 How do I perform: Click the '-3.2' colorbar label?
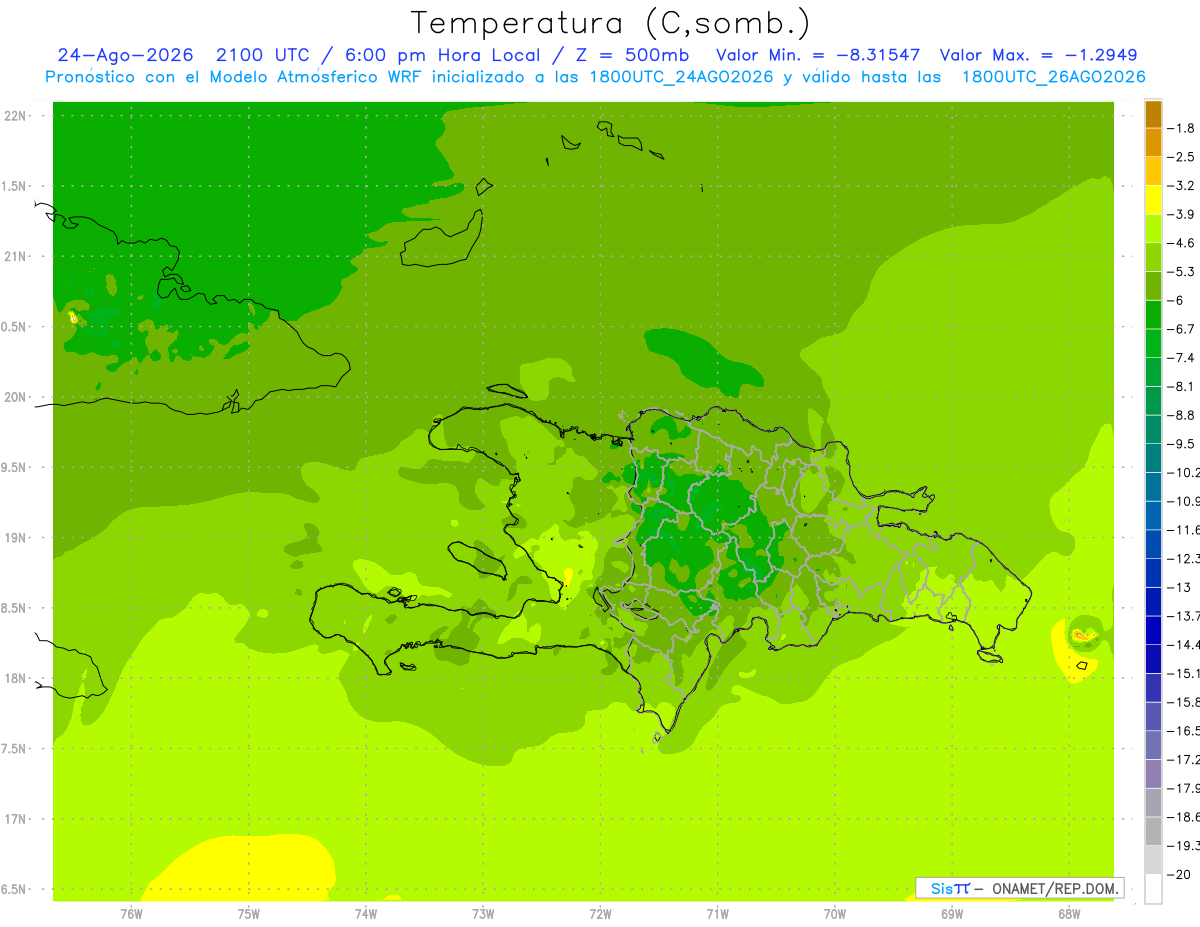click(1182, 186)
